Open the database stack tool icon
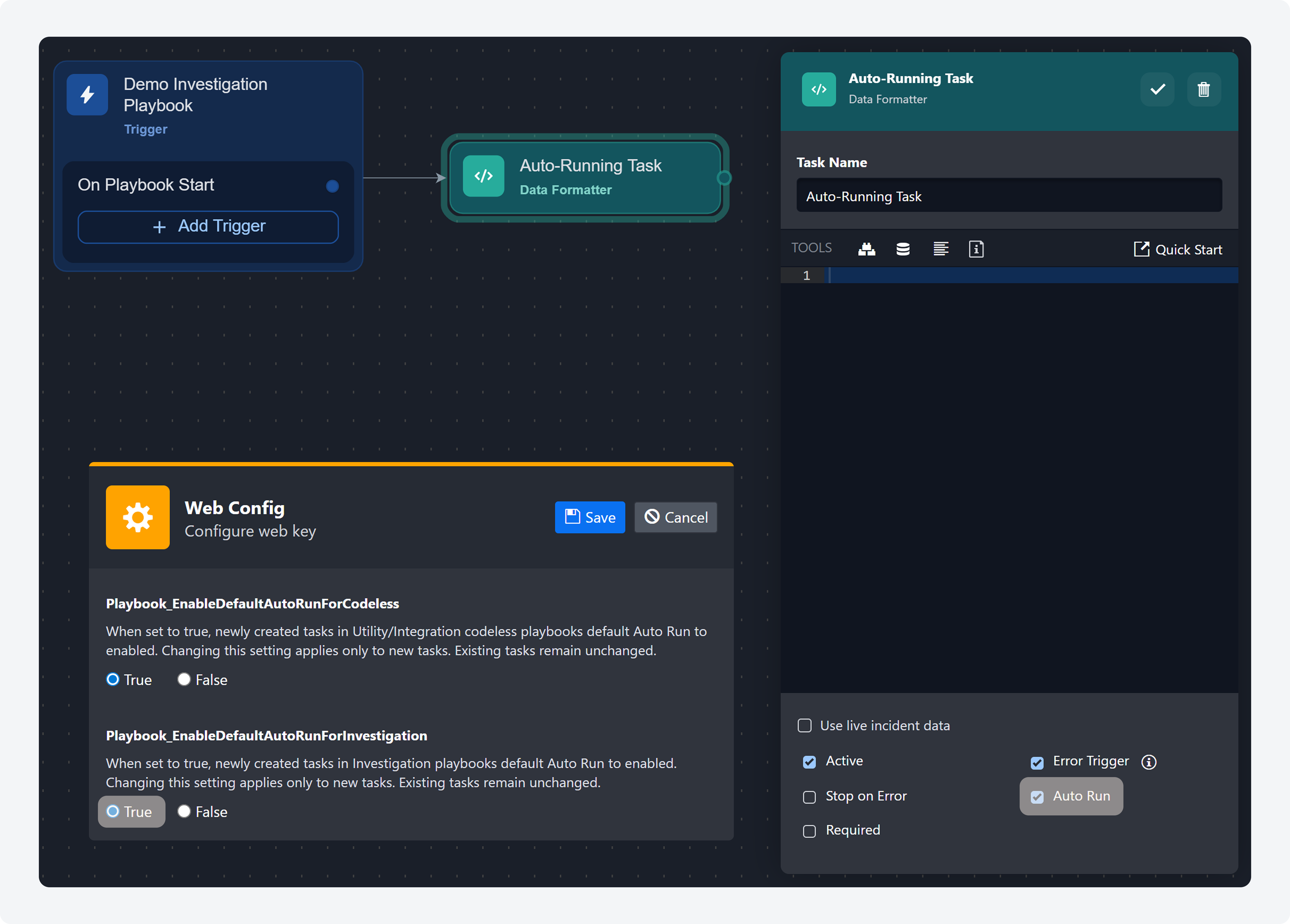The height and width of the screenshot is (924, 1290). tap(903, 249)
